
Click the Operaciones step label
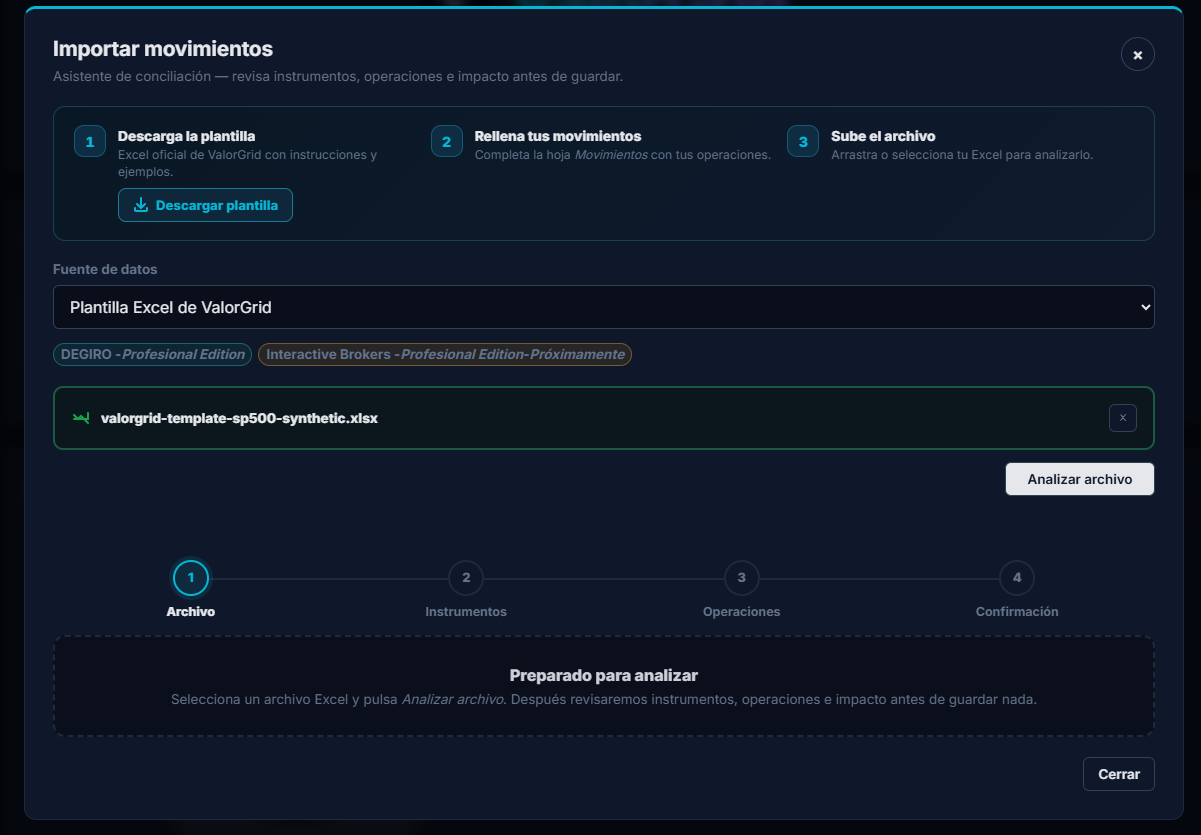pos(742,611)
